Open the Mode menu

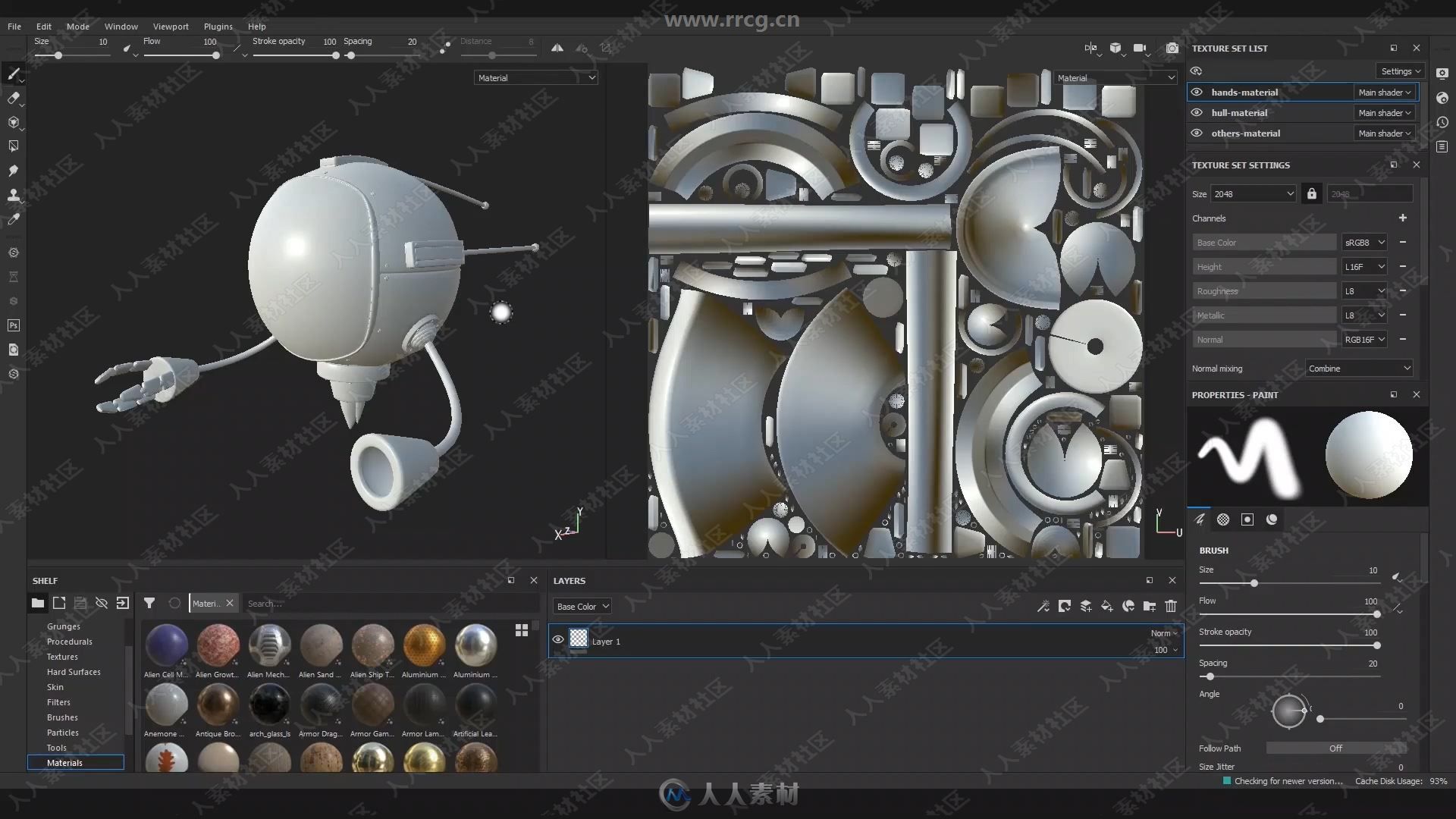(79, 25)
